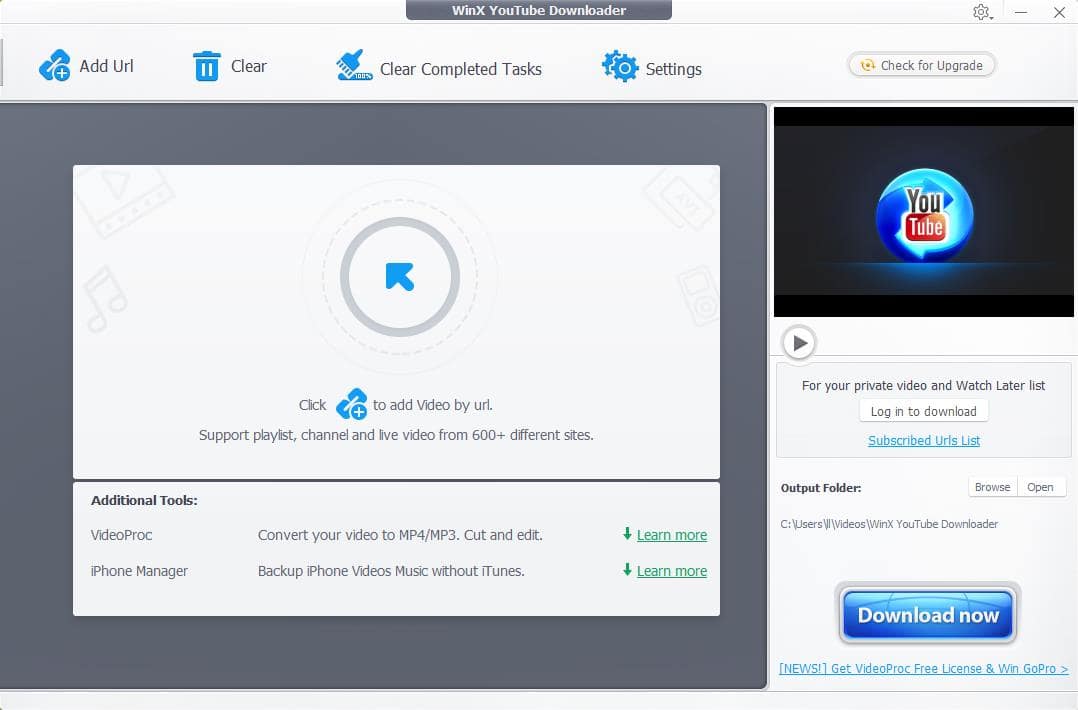Screen dimensions: 1078x710
Task: Click Browse to choose the output folder
Action: click(x=992, y=487)
